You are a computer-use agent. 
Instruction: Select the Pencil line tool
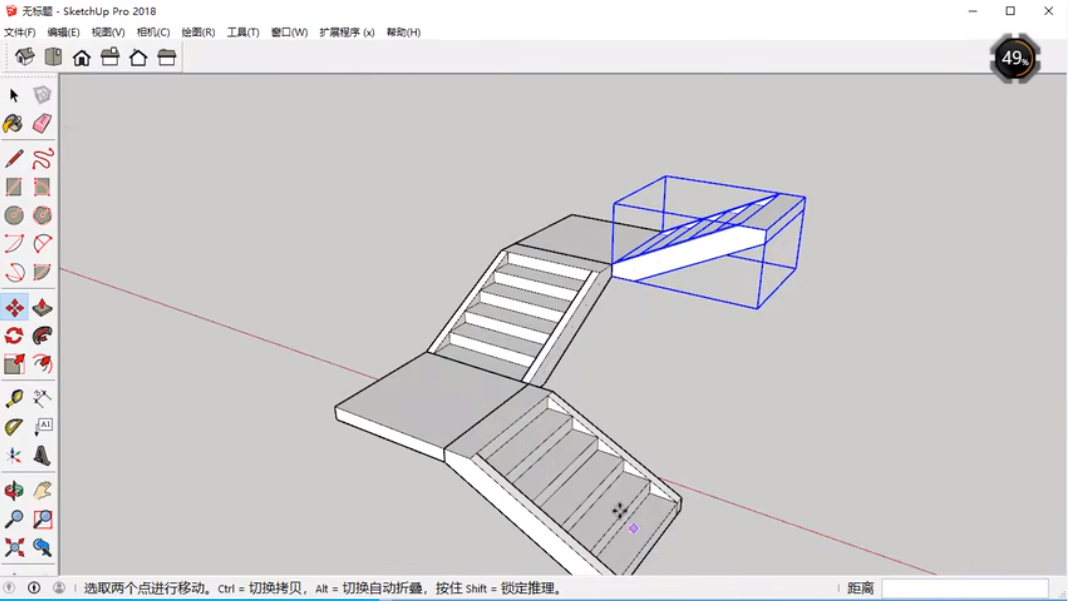point(14,159)
